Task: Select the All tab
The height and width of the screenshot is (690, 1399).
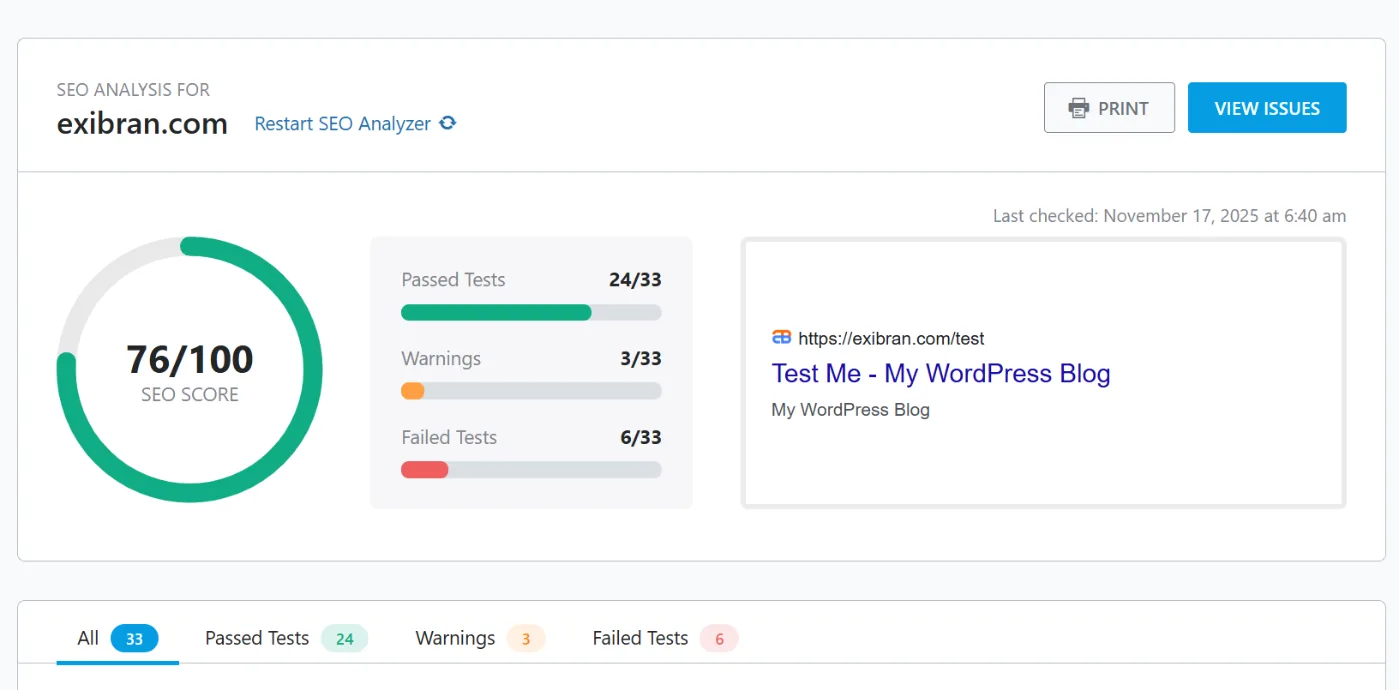Action: 87,637
